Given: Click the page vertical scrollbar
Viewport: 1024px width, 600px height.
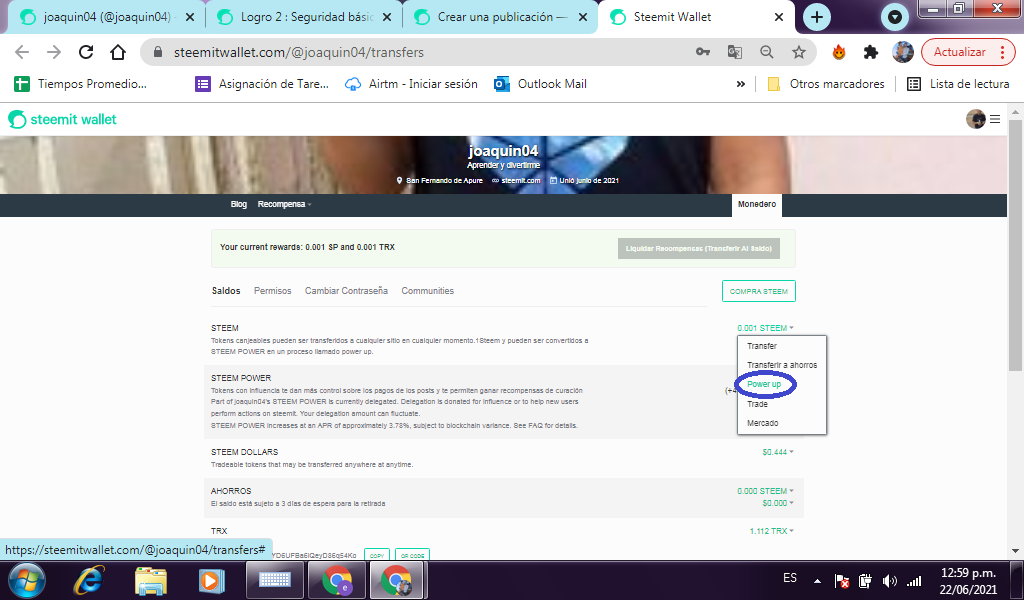Looking at the screenshot, I should (x=1015, y=247).
